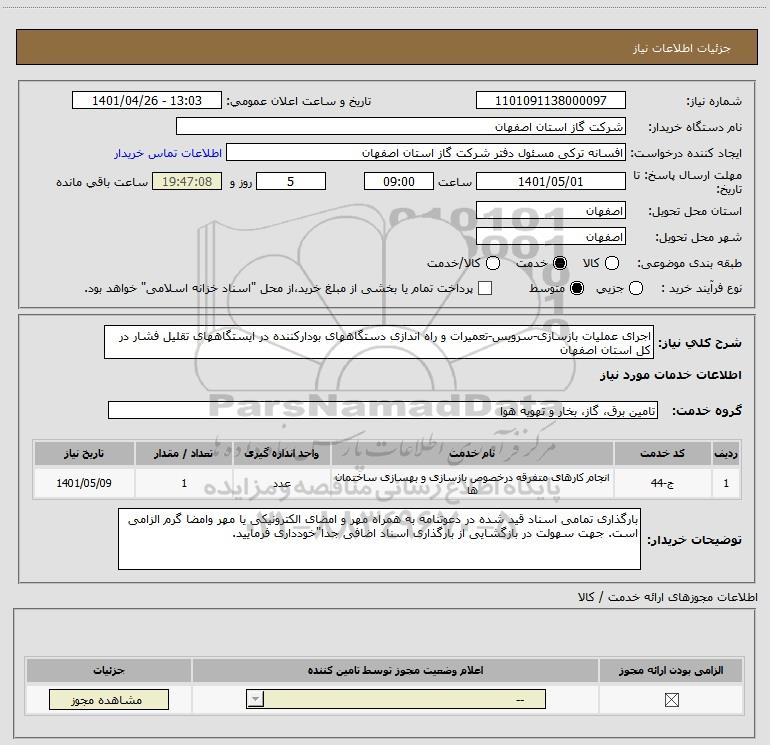Click the delivery province field اصفهان
The height and width of the screenshot is (745, 770).
550,211
